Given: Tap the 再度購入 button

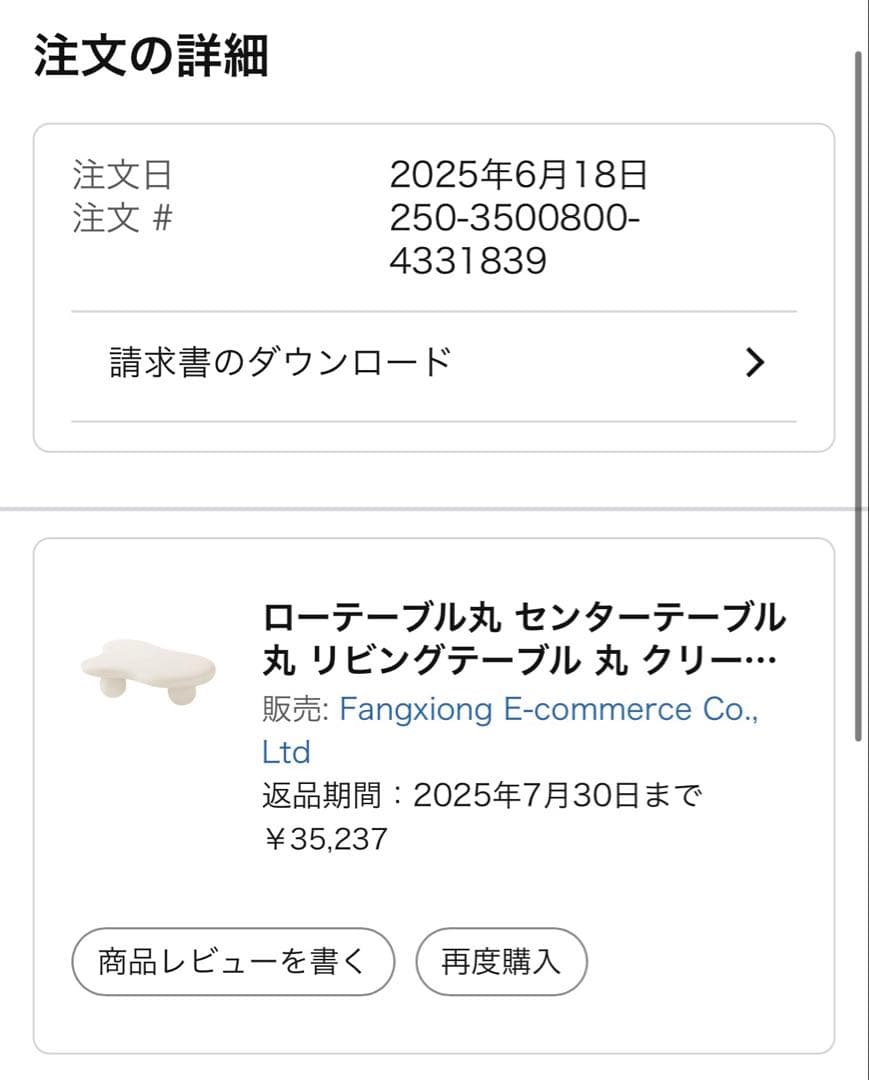Looking at the screenshot, I should 501,962.
